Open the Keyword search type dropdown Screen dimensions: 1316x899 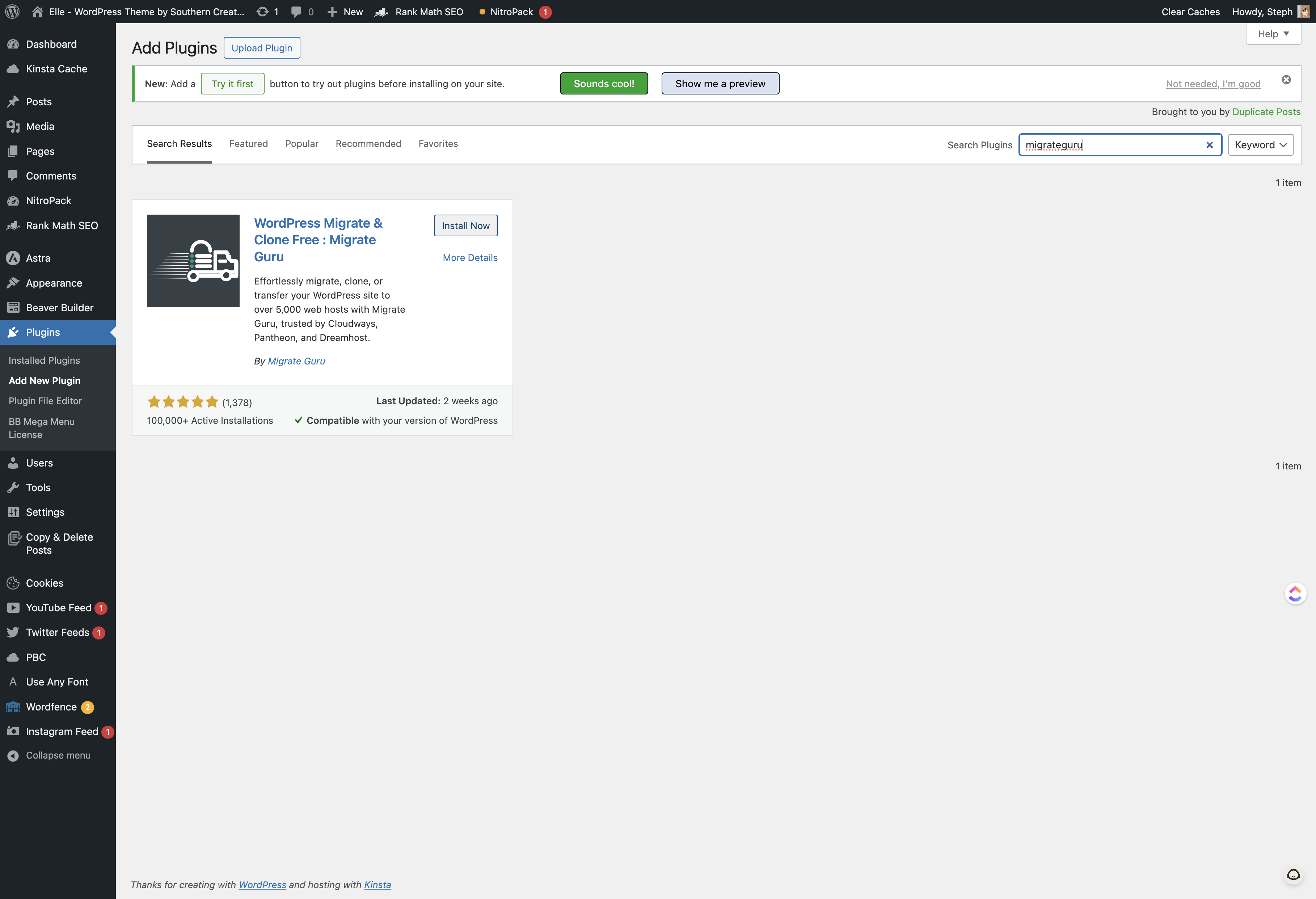[x=1261, y=145]
